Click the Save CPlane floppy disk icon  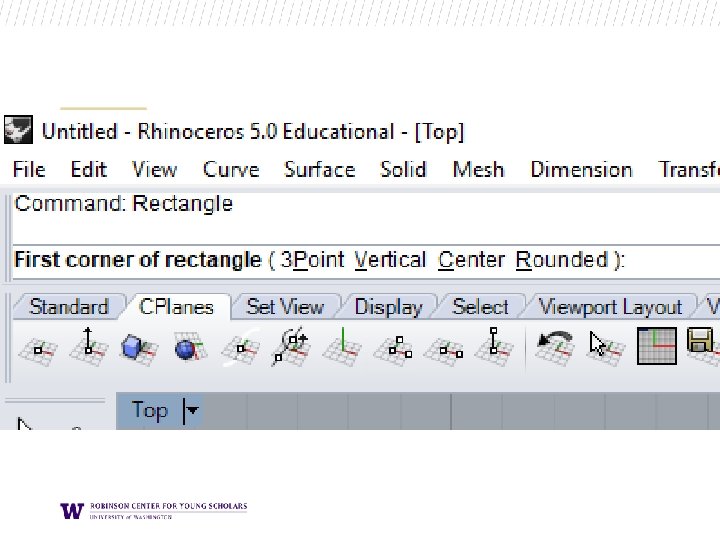pyautogui.click(x=703, y=345)
